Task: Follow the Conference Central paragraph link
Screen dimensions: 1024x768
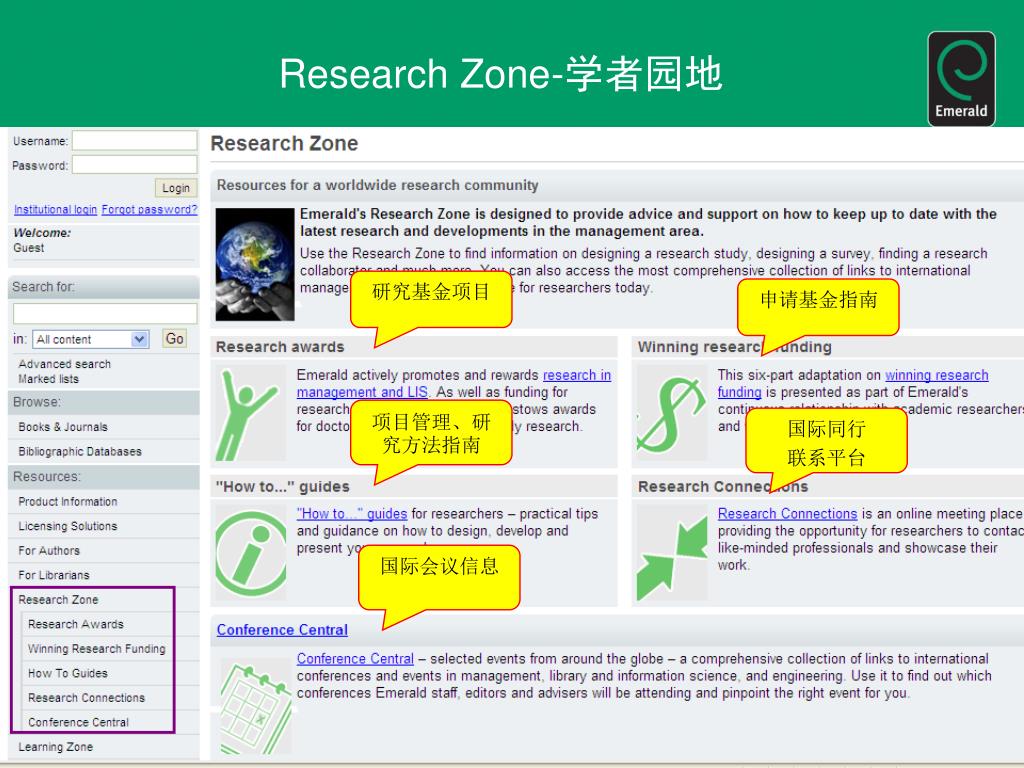Action: (x=355, y=659)
